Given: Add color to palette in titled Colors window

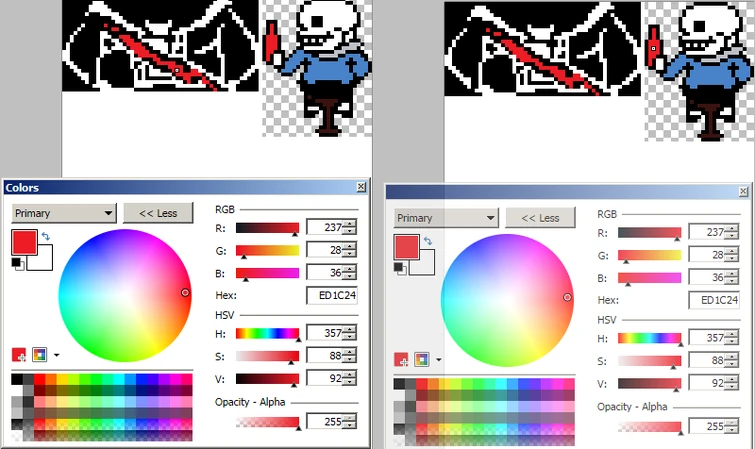Looking at the screenshot, I should pos(19,355).
